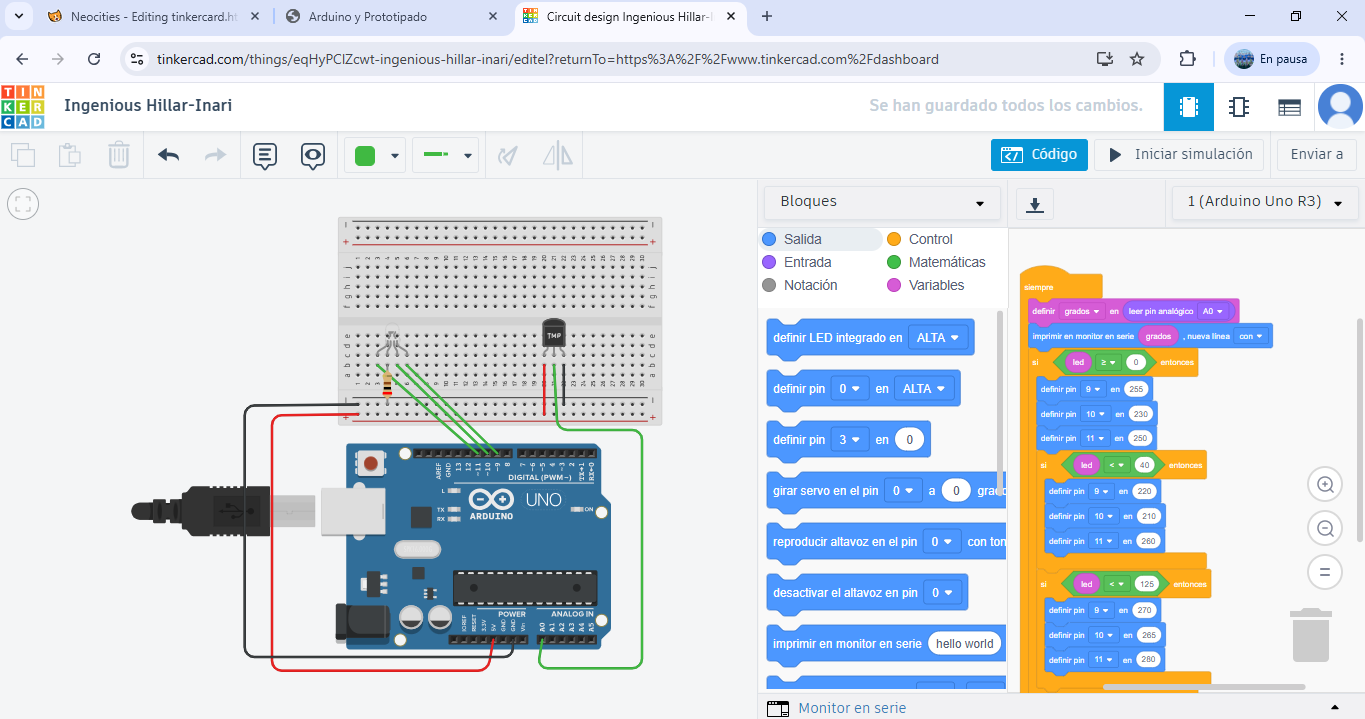The height and width of the screenshot is (719, 1365).
Task: Click the rotate icon in toolbar
Action: click(509, 155)
